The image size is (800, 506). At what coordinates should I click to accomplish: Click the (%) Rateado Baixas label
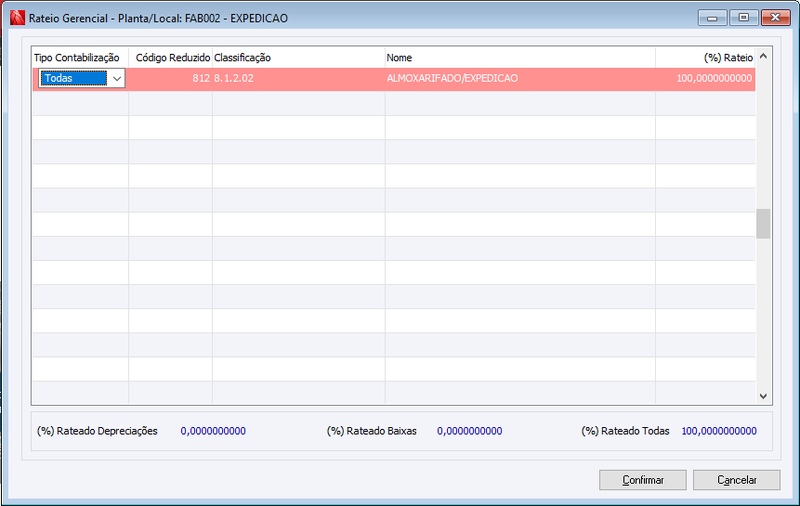pos(371,431)
